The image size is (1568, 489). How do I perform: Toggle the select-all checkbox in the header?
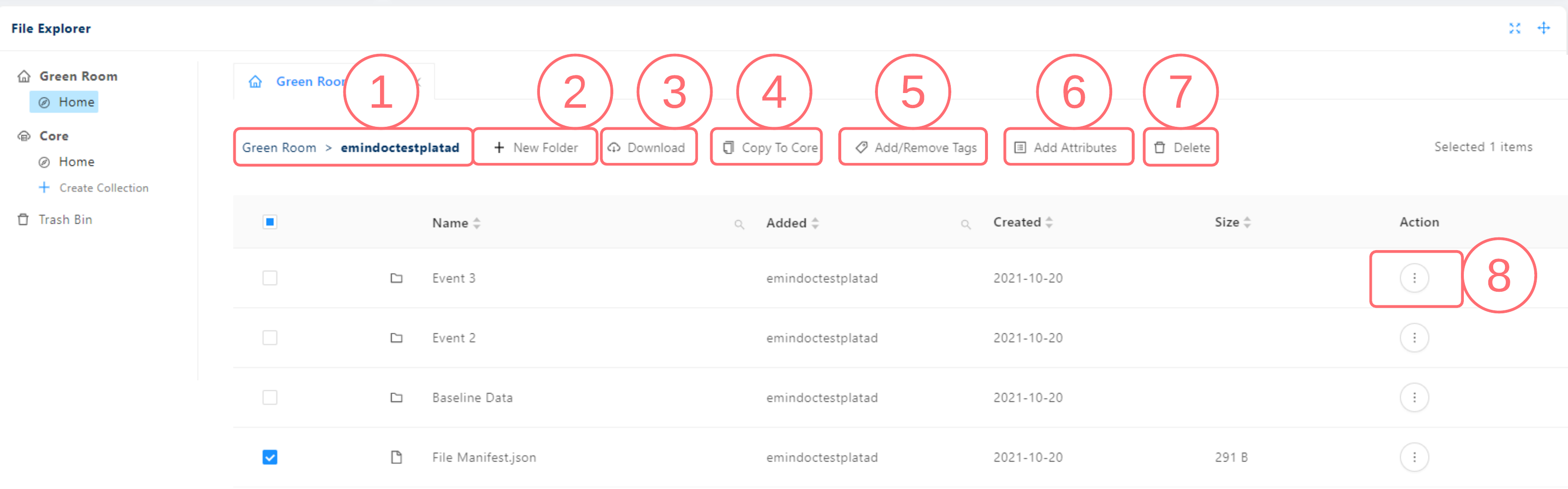tap(269, 222)
